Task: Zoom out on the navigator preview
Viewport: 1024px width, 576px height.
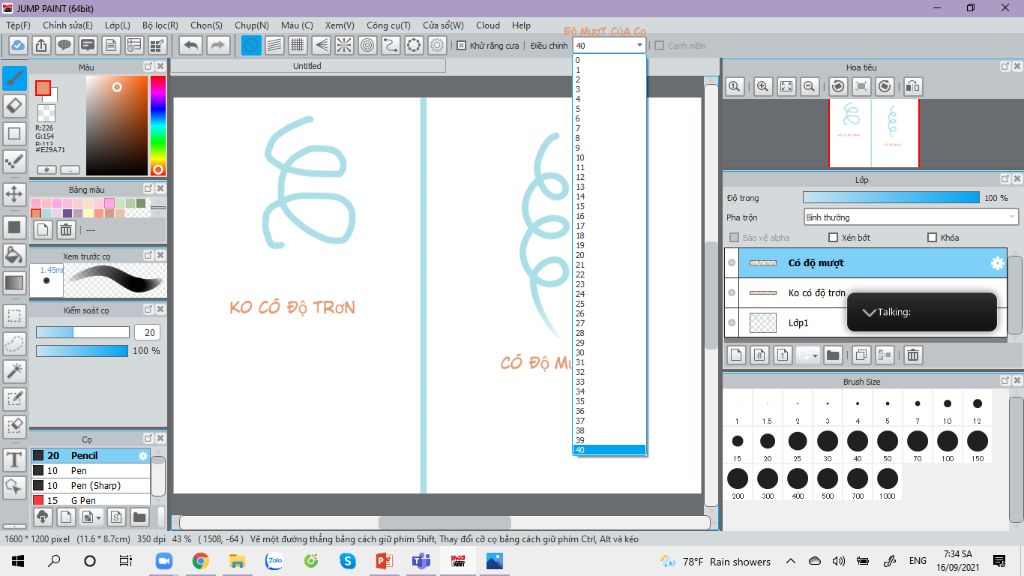Action: click(x=809, y=86)
